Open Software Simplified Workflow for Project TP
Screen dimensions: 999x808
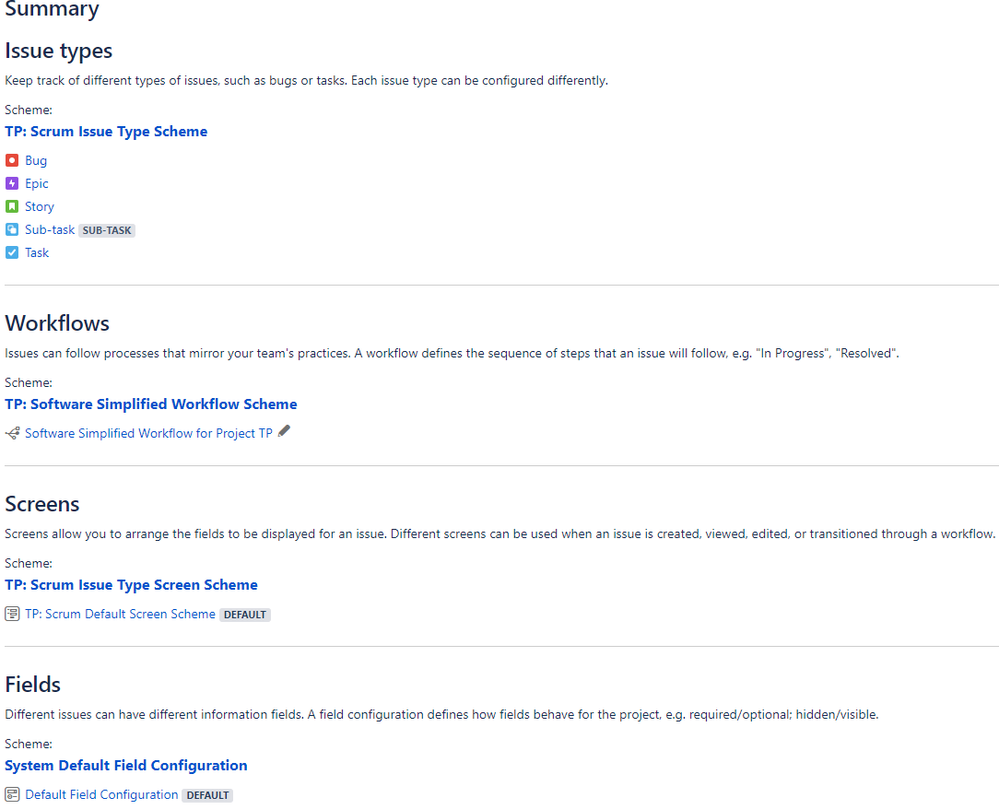[148, 433]
